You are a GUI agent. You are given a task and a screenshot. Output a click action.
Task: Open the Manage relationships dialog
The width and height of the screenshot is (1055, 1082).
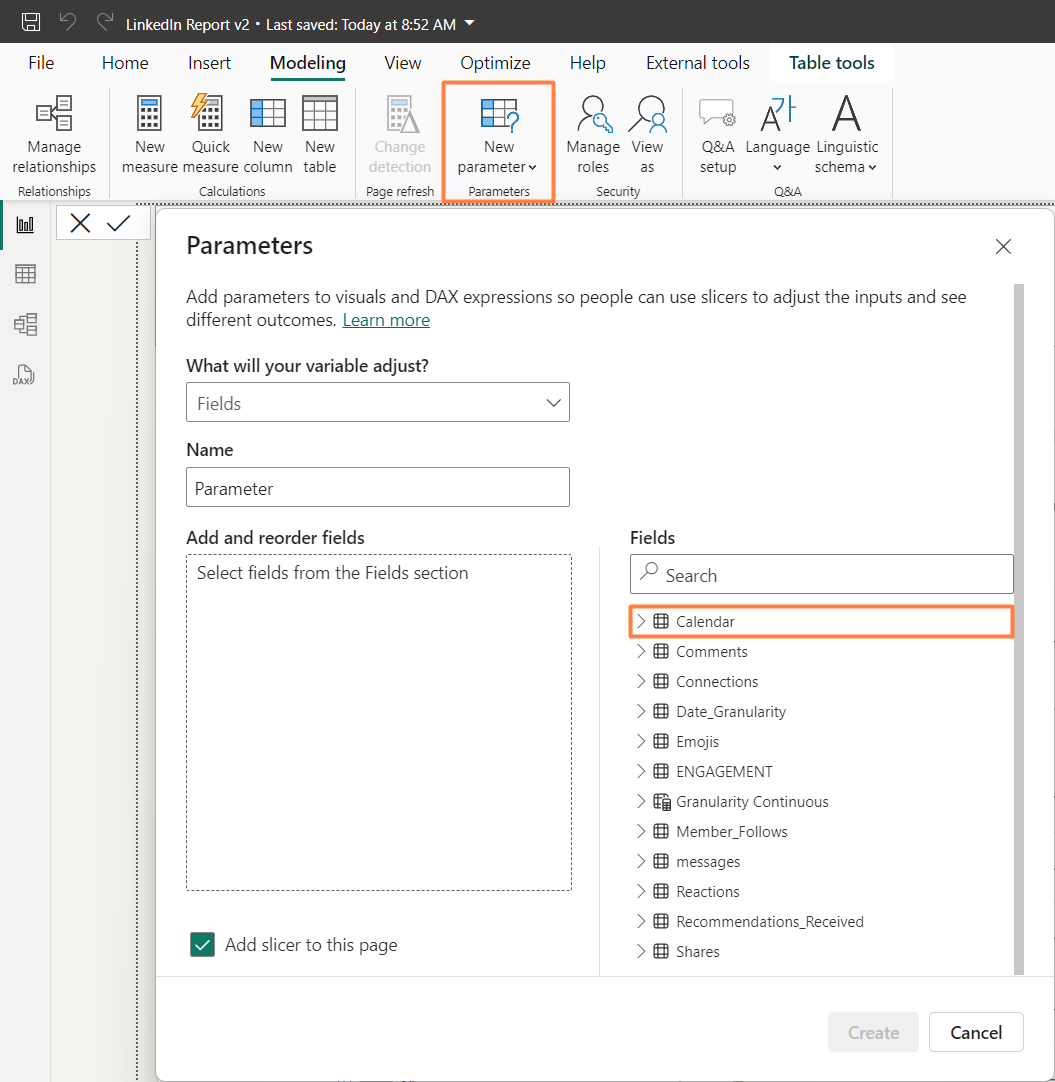[x=53, y=135]
